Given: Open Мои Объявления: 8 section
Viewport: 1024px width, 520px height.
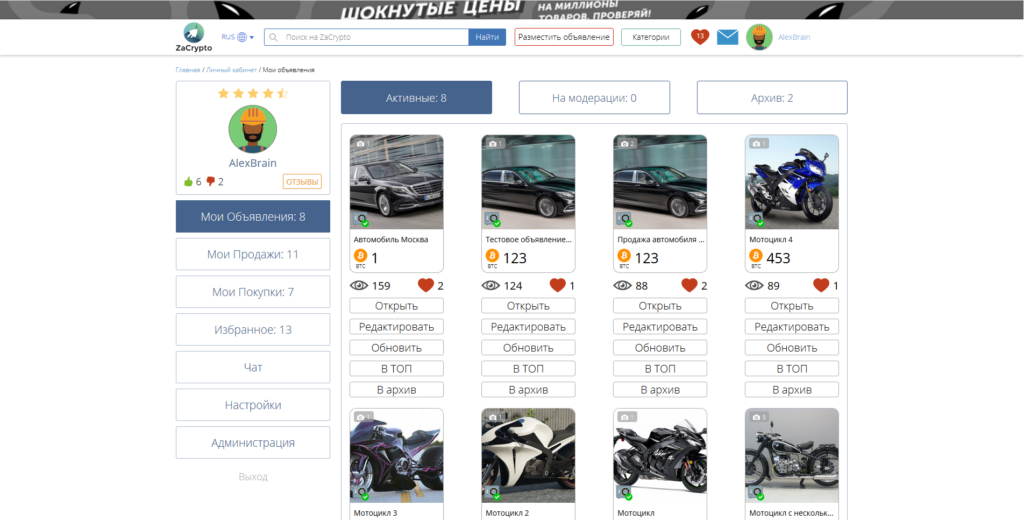Looking at the screenshot, I should (x=253, y=216).
